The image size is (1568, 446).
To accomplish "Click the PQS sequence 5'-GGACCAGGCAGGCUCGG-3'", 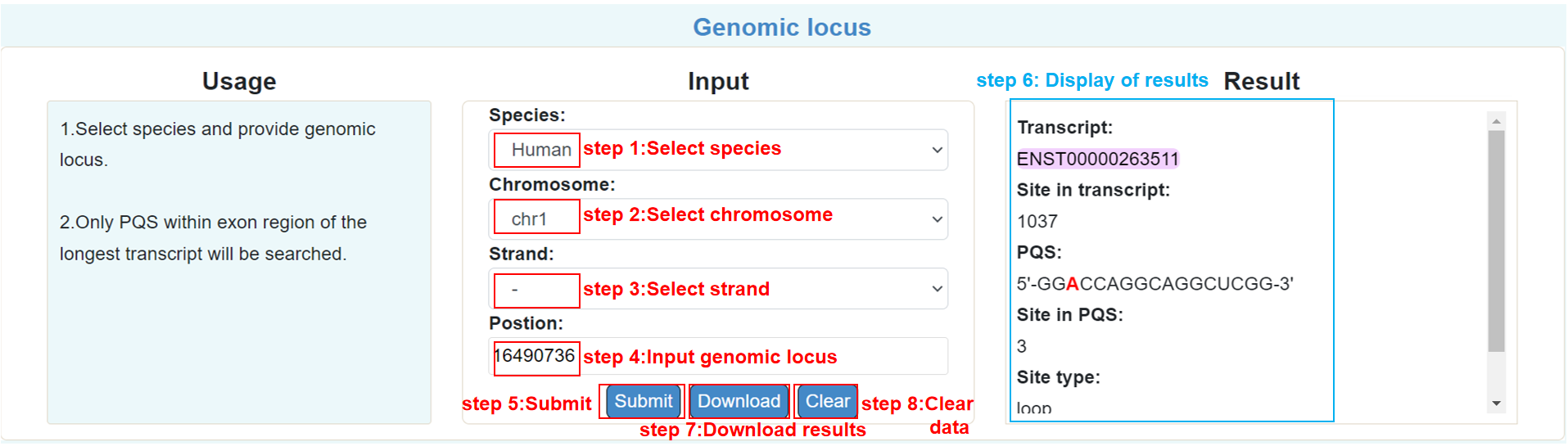I will pos(1155,284).
